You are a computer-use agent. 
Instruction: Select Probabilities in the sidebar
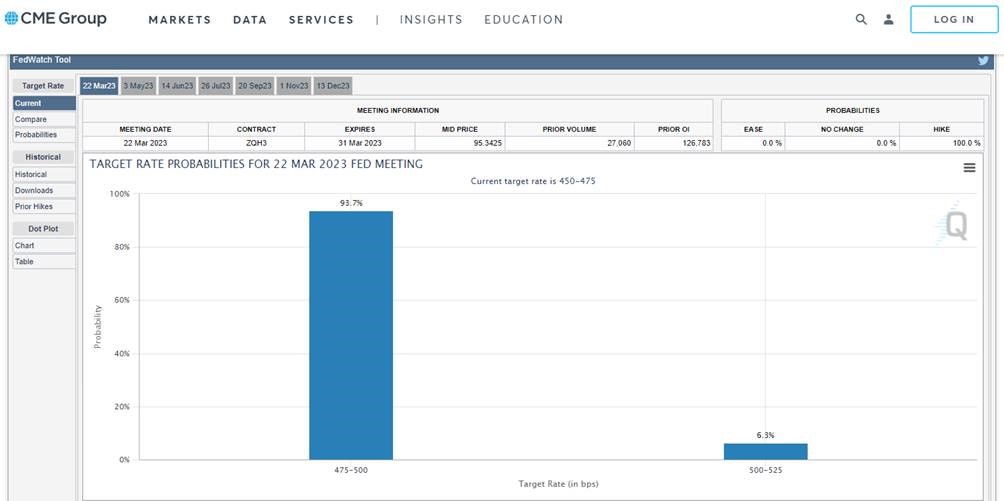point(36,135)
